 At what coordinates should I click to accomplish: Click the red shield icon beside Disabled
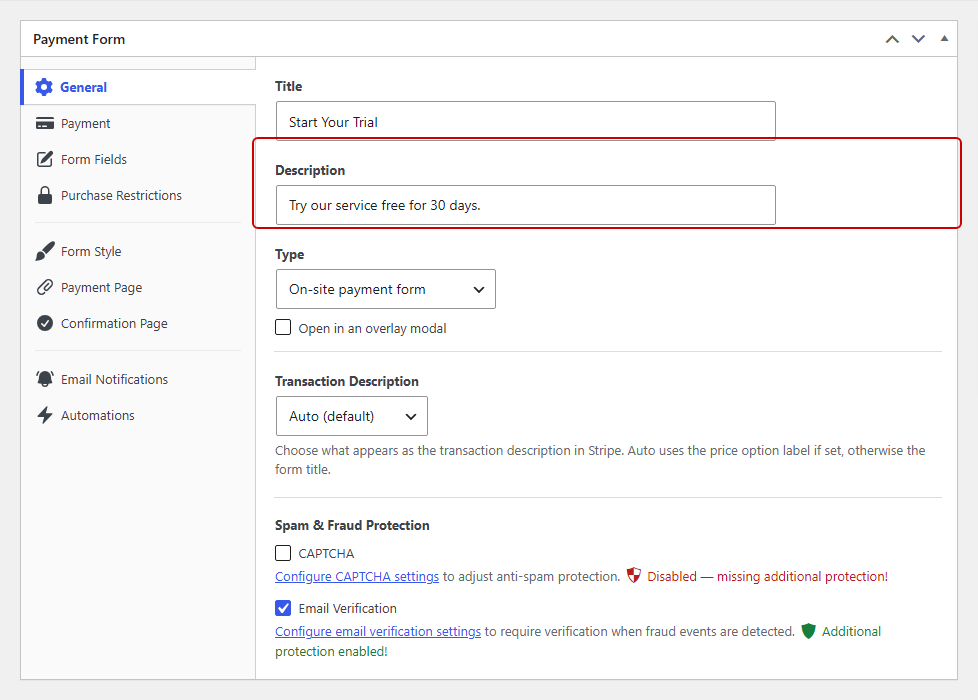point(634,575)
